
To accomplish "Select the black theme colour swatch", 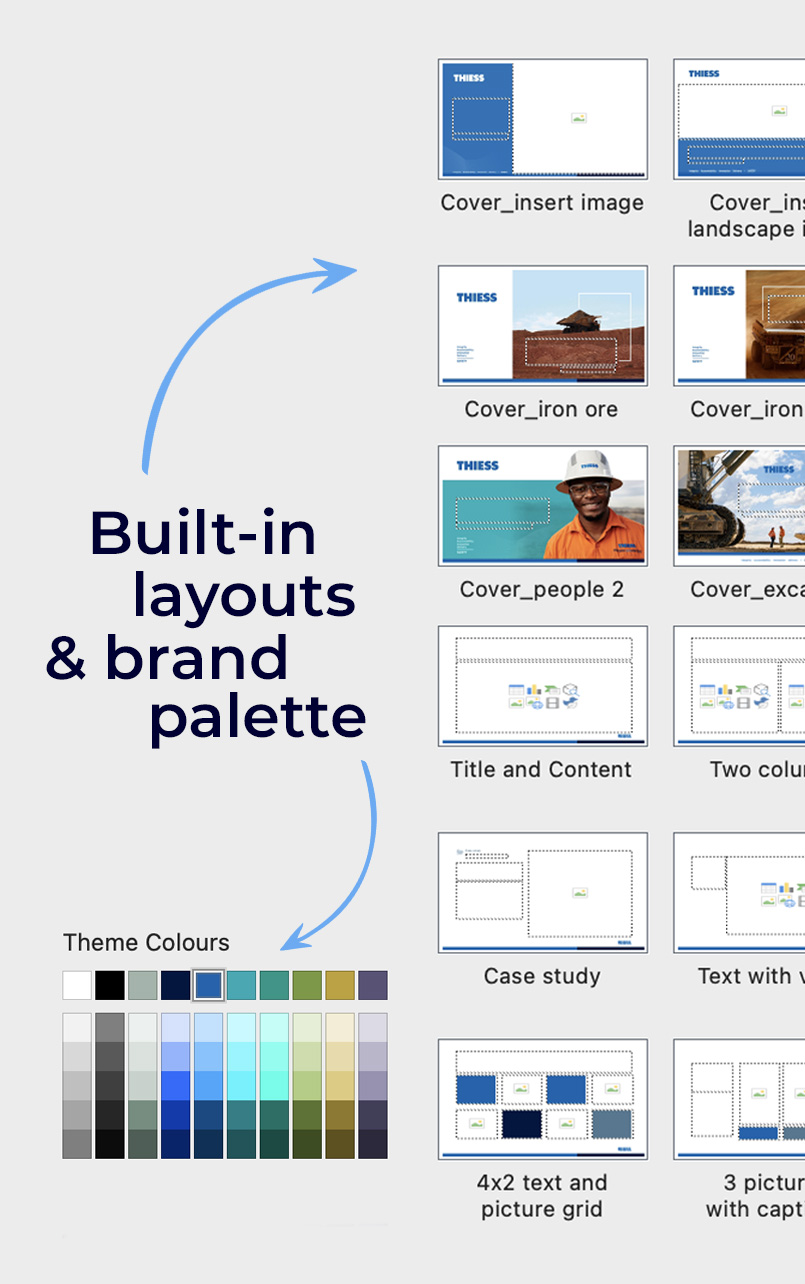I will pos(110,985).
